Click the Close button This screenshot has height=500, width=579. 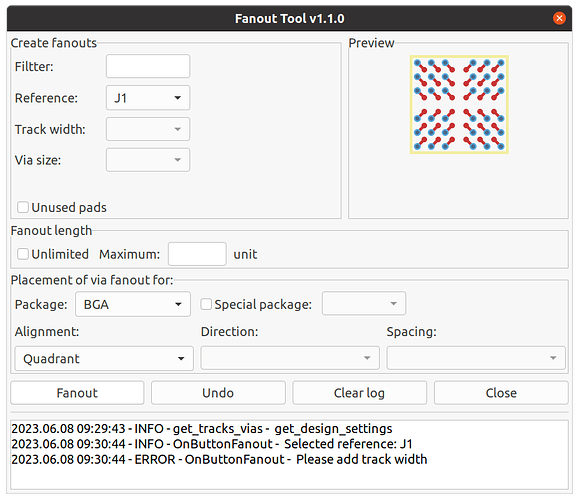[501, 393]
